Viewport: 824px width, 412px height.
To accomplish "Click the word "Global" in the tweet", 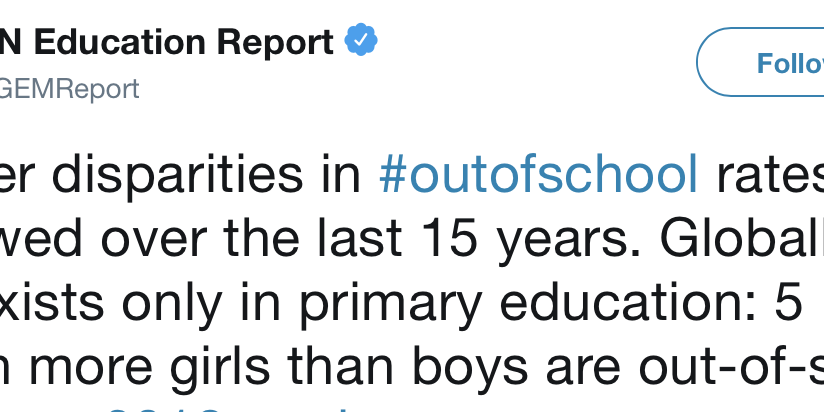I will (740, 240).
